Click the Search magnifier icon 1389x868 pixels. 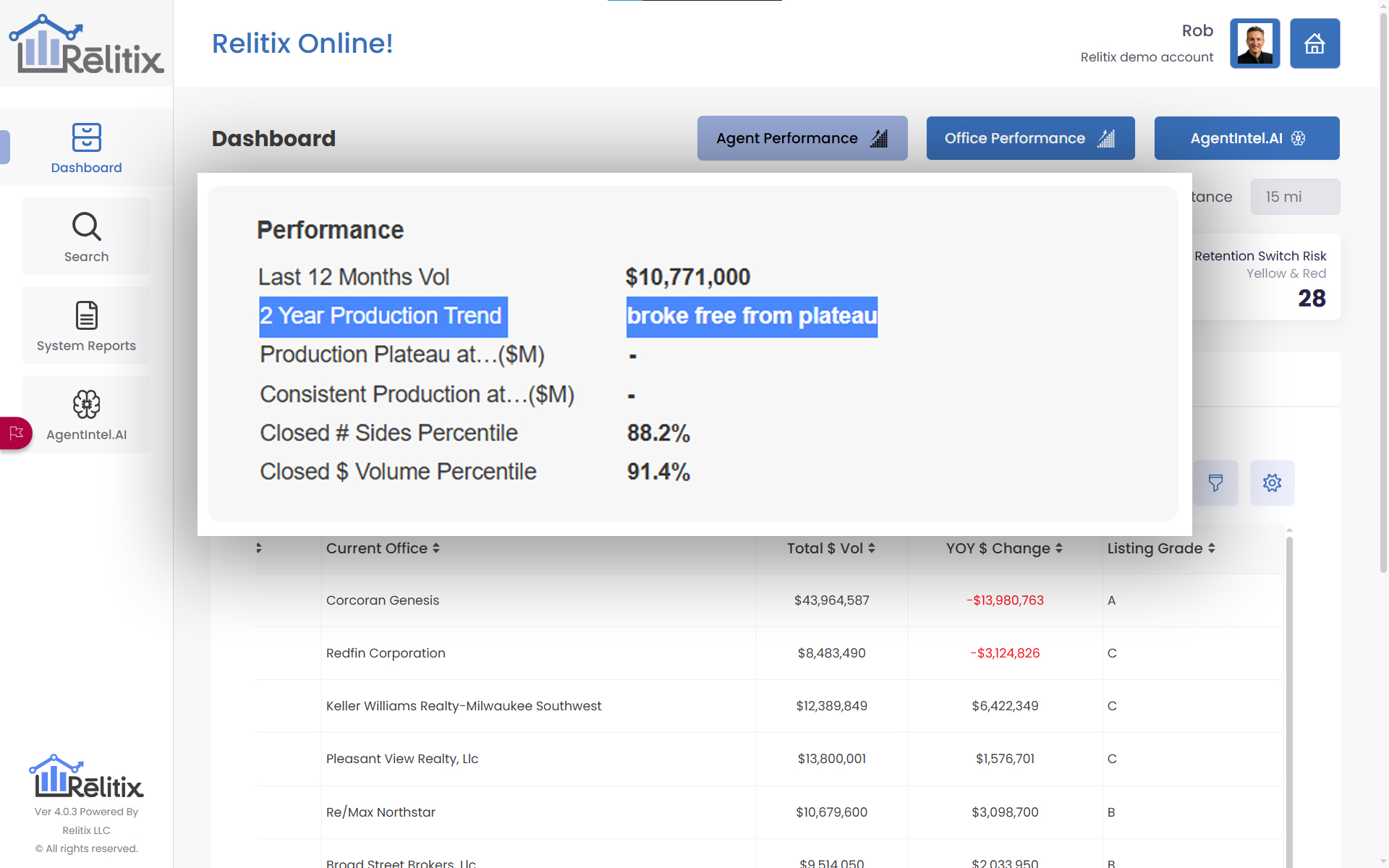[x=86, y=227]
